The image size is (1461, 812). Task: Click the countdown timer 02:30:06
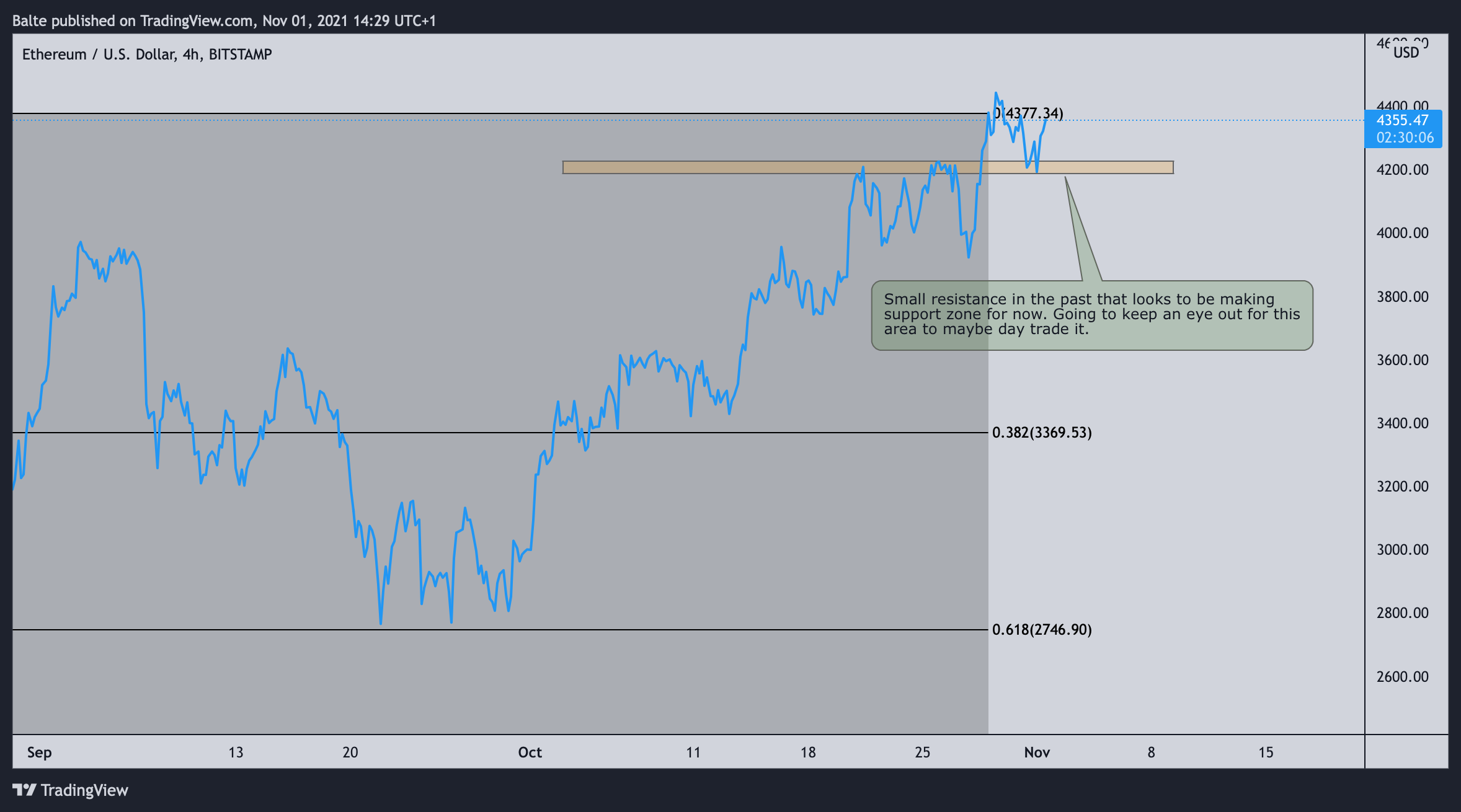tap(1405, 138)
